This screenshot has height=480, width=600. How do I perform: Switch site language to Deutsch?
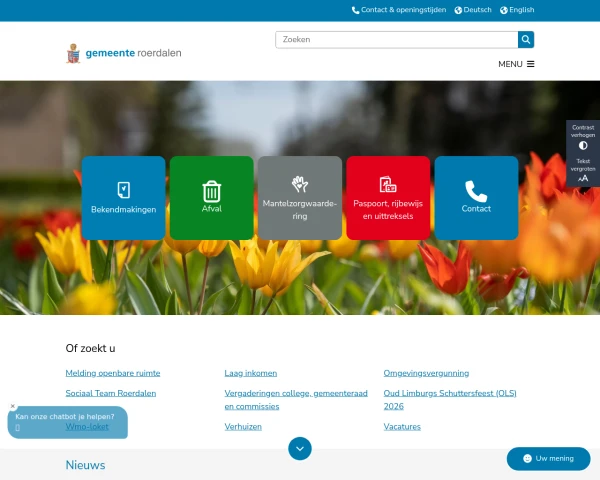tap(473, 10)
